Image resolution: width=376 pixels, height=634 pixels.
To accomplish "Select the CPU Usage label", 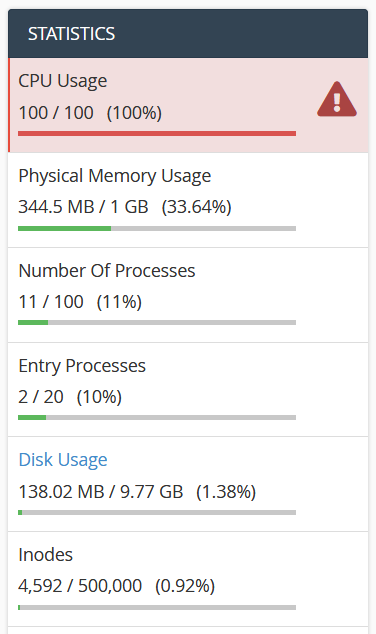I will click(63, 81).
